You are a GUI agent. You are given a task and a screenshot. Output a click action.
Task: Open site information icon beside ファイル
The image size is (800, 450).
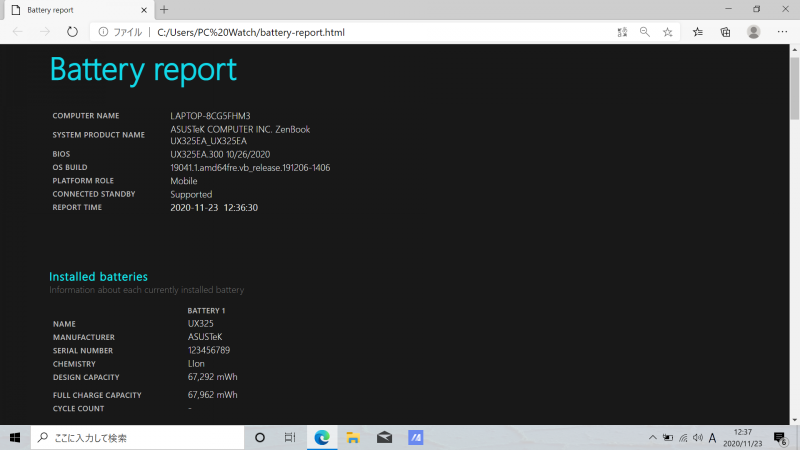pyautogui.click(x=103, y=32)
